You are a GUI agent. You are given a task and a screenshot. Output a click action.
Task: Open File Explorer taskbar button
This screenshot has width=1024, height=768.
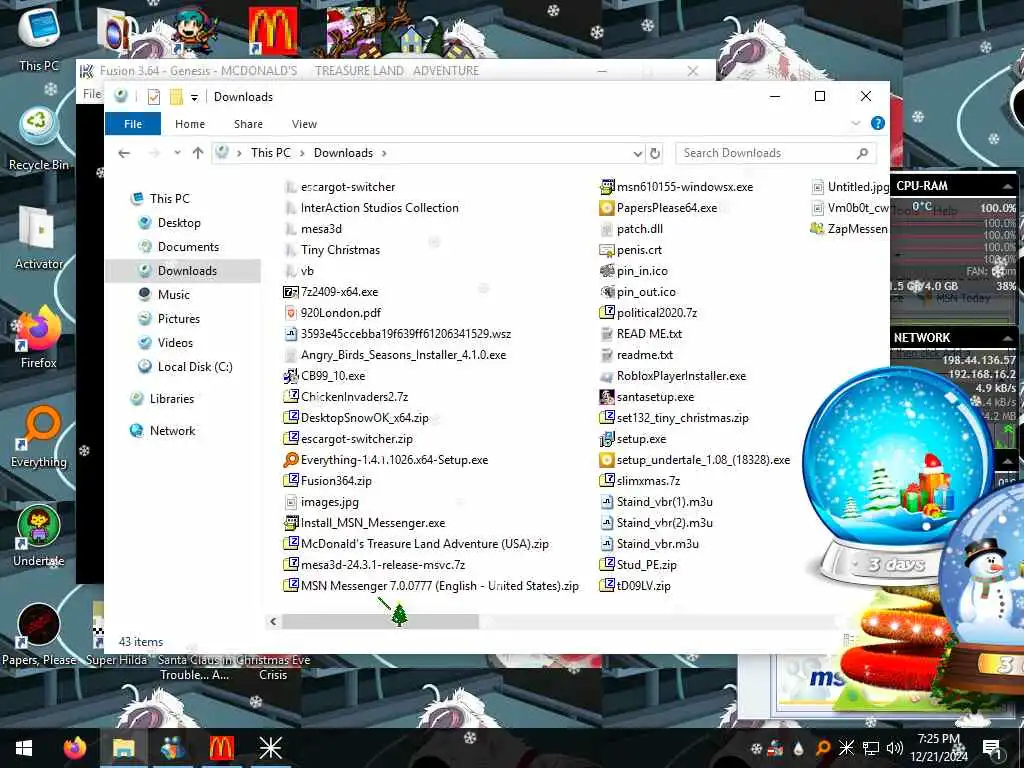tap(123, 748)
